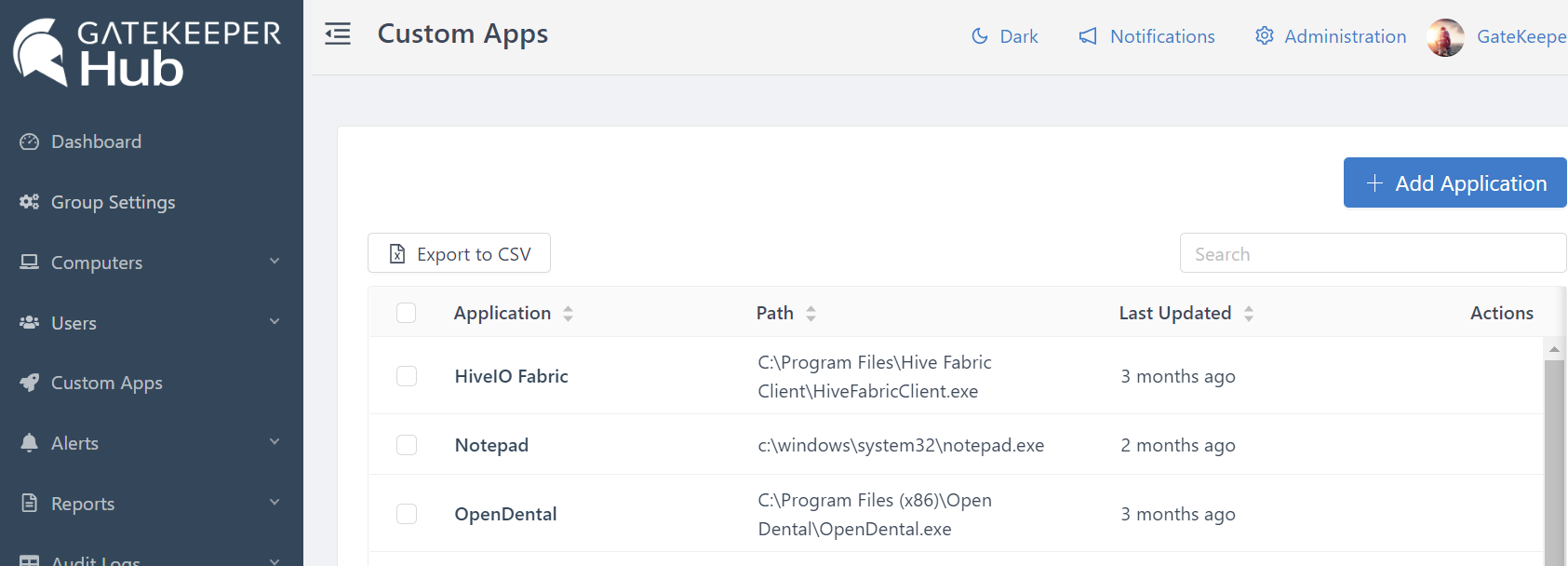Check the HiveIO Fabric row checkbox

point(407,376)
